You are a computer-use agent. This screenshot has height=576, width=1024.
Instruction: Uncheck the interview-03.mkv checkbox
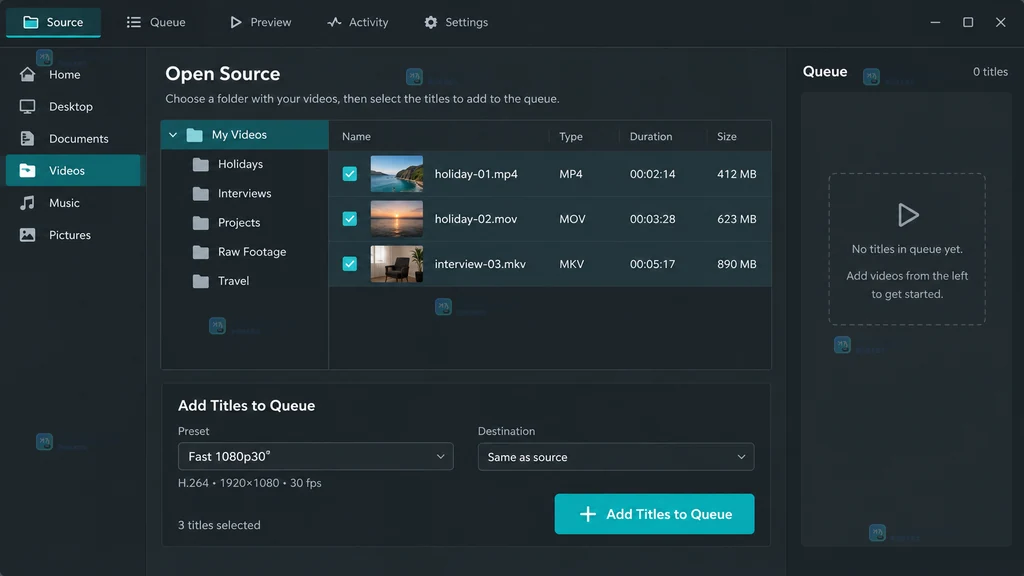click(350, 264)
